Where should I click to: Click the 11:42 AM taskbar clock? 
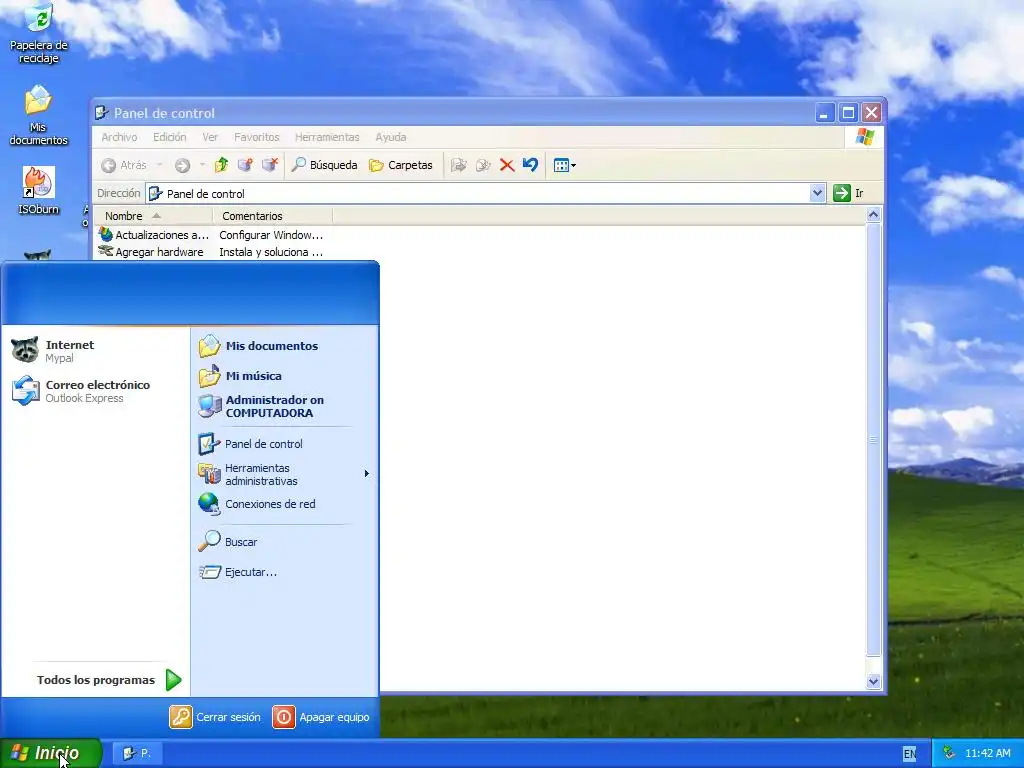[987, 753]
